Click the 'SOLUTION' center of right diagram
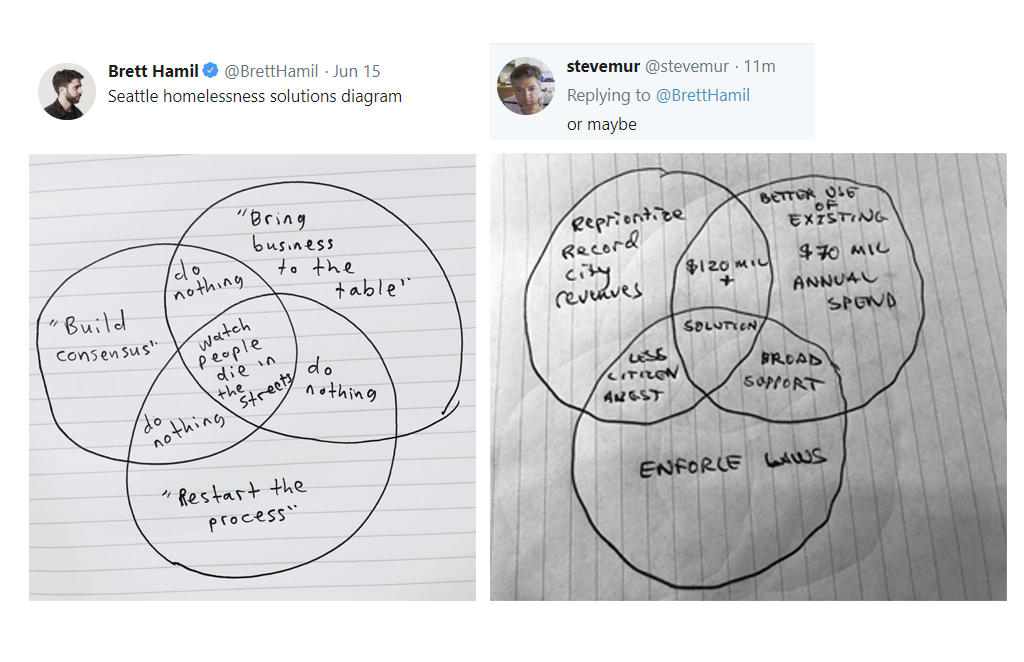1024x662 pixels. (718, 327)
